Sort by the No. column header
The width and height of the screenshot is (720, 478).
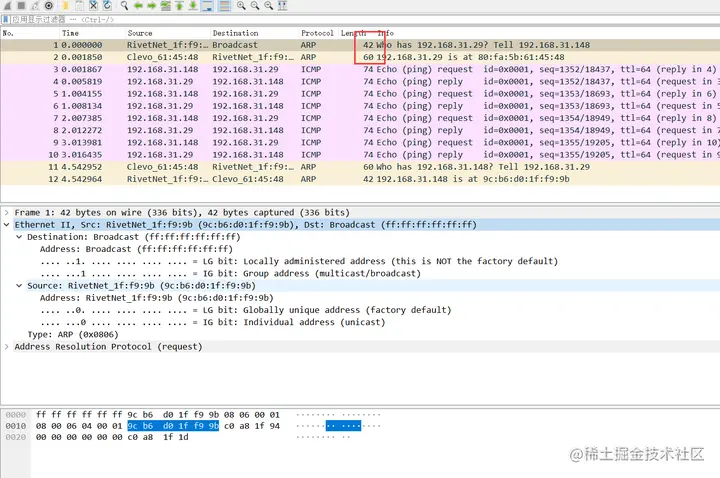[30, 33]
